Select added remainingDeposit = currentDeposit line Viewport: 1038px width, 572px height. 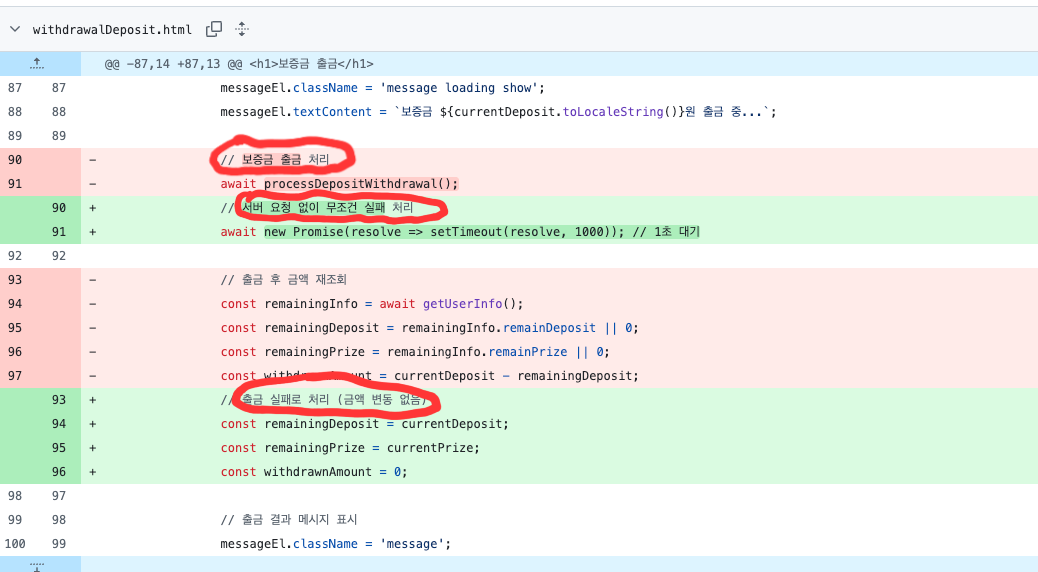(x=365, y=424)
